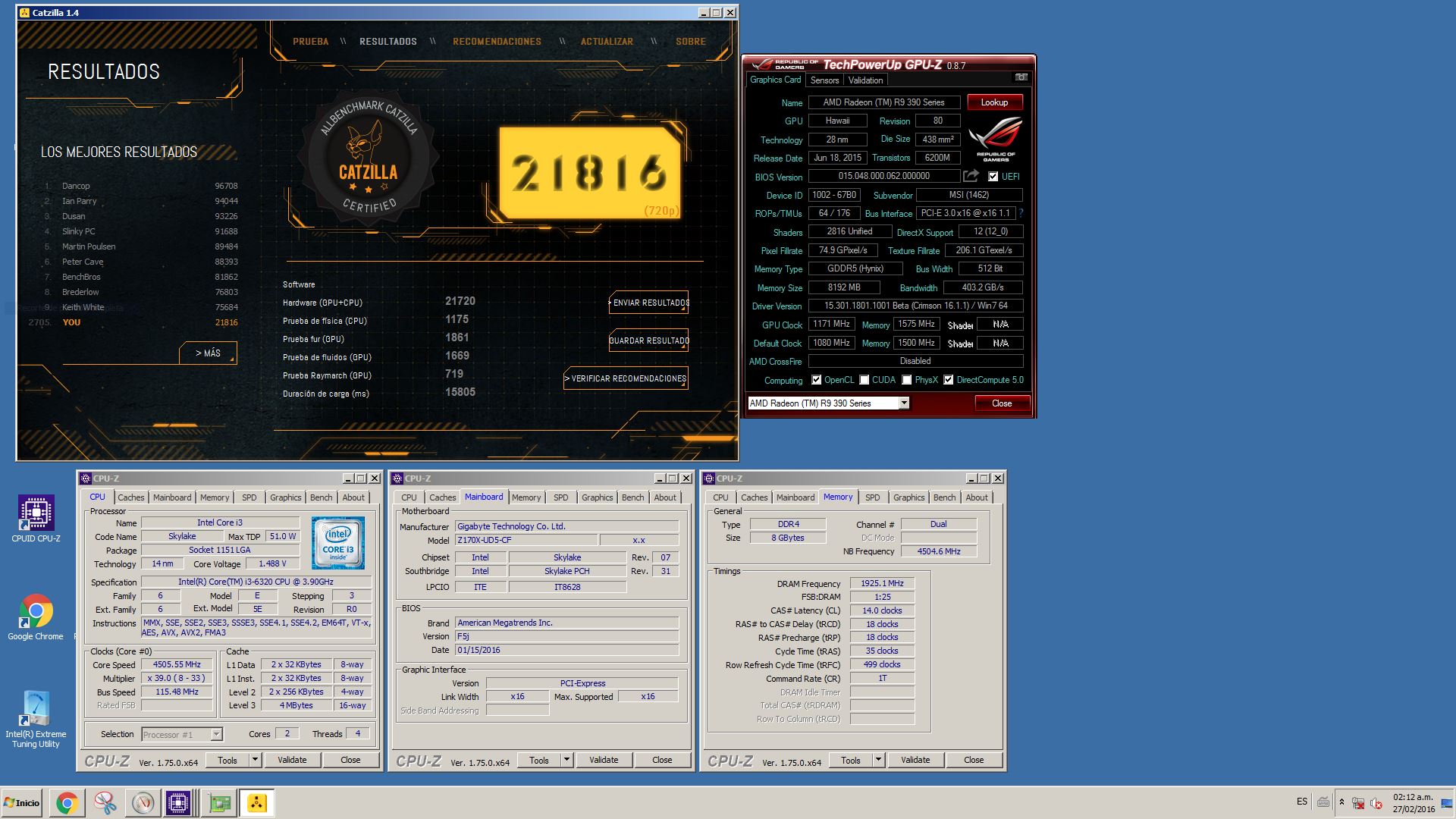Image resolution: width=1456 pixels, height=819 pixels.
Task: Click Validate in the Memory CPU-Z window
Action: pyautogui.click(x=915, y=760)
